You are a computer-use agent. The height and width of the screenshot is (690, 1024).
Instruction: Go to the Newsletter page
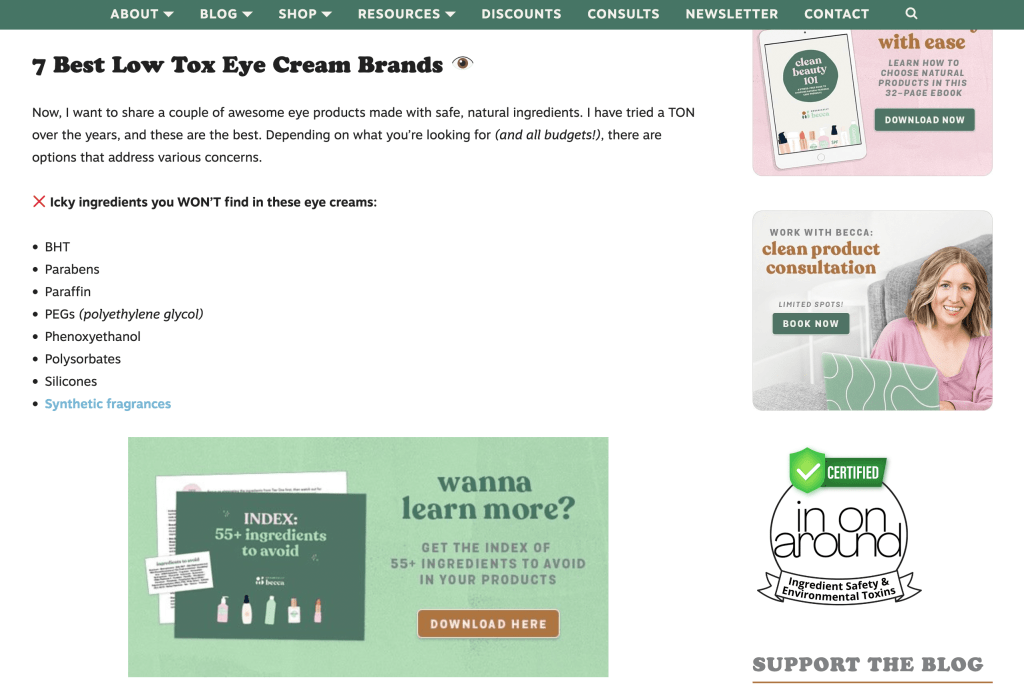pos(731,14)
